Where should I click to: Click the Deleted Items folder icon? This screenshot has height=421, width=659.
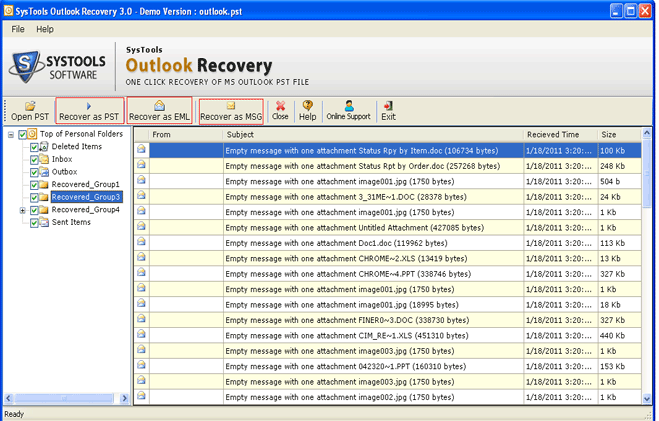pyautogui.click(x=44, y=147)
